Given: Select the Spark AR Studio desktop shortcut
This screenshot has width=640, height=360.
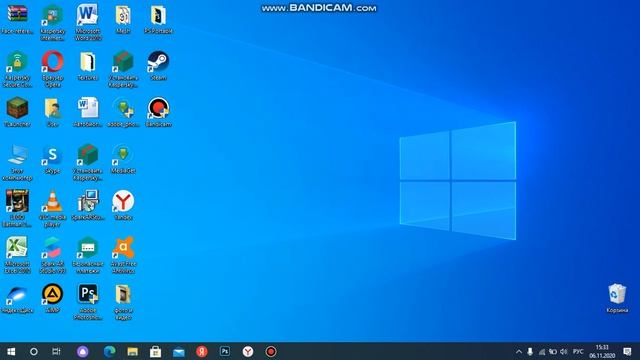Looking at the screenshot, I should (x=52, y=256).
